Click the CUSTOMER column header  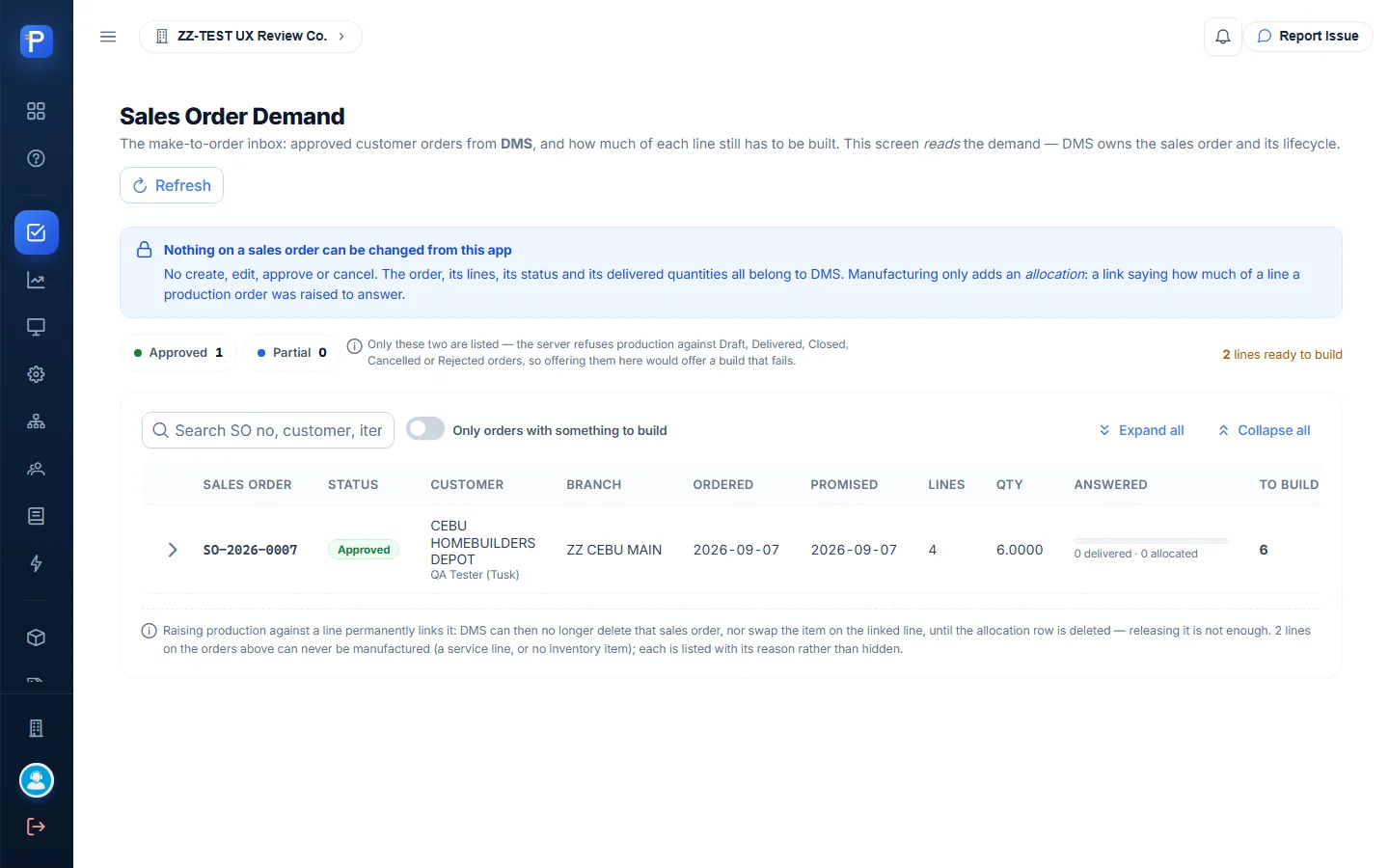tap(467, 484)
